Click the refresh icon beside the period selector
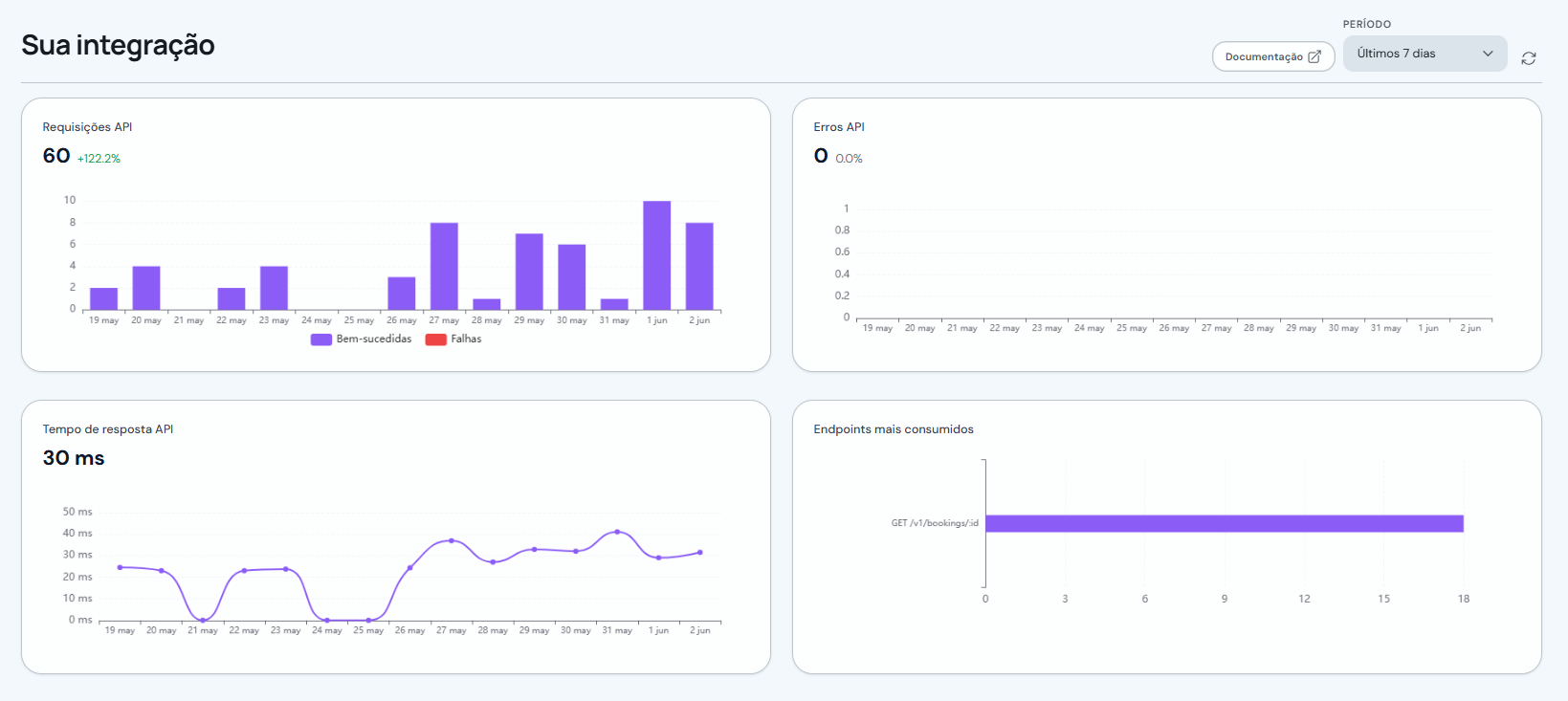Viewport: 1568px width, 701px height. click(x=1529, y=58)
